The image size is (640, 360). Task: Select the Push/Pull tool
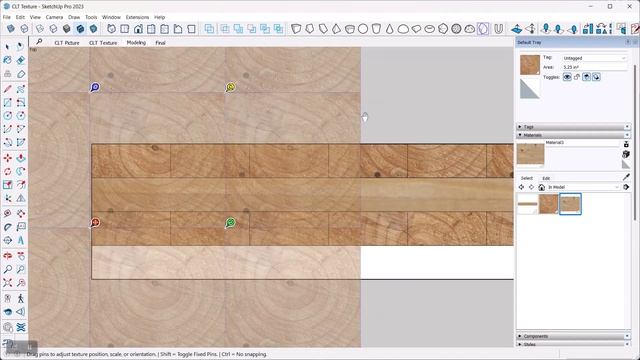20,158
